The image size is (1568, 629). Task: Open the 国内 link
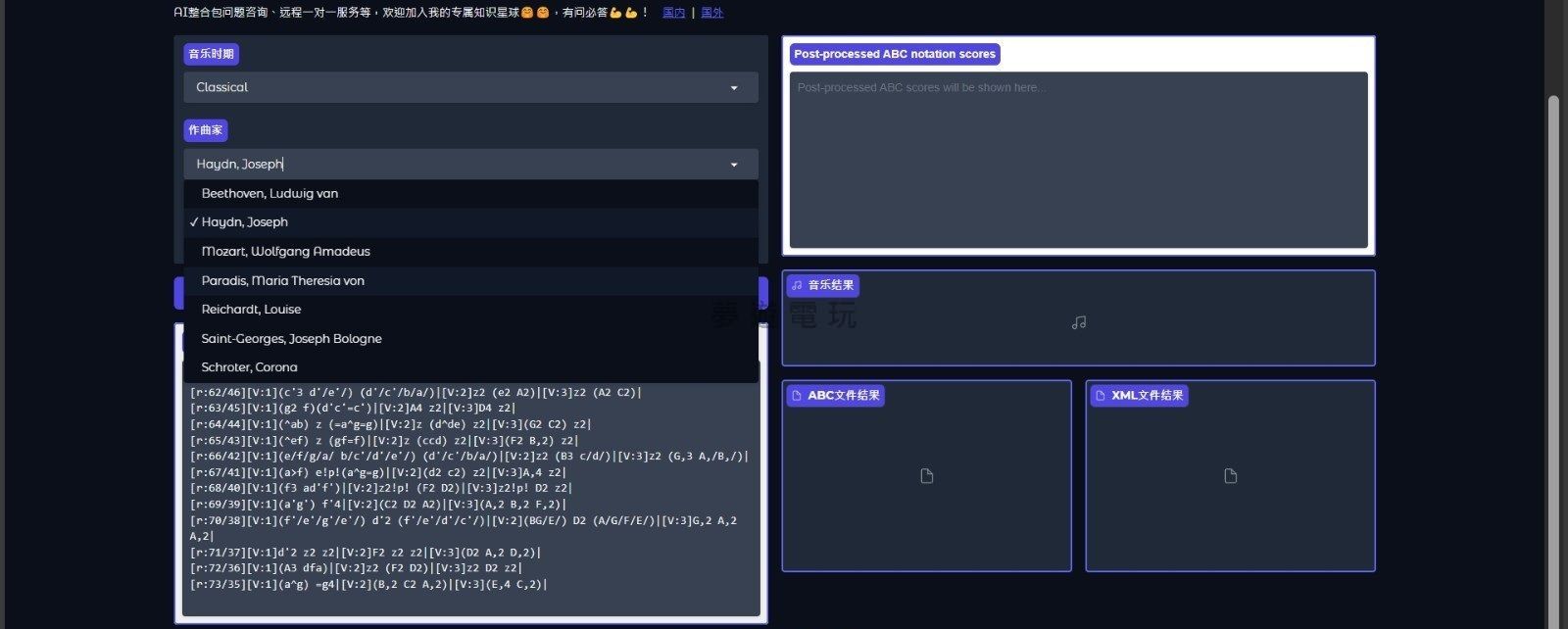click(673, 13)
